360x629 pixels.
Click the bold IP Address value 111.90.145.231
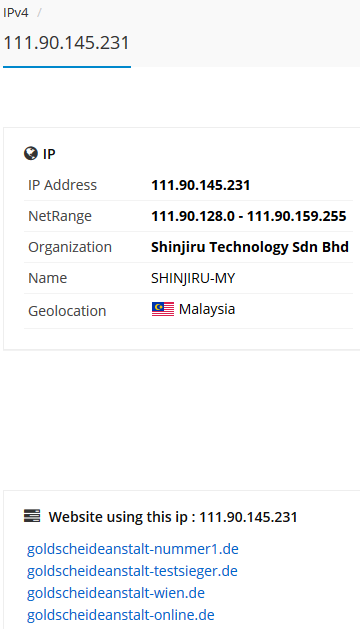click(201, 185)
